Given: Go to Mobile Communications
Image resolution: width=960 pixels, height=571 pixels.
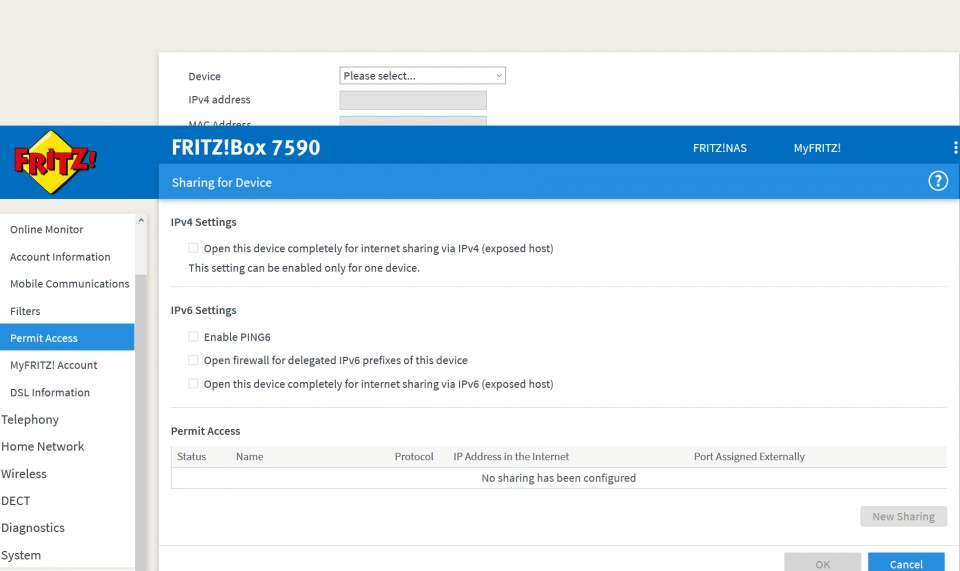Looking at the screenshot, I should (x=69, y=284).
